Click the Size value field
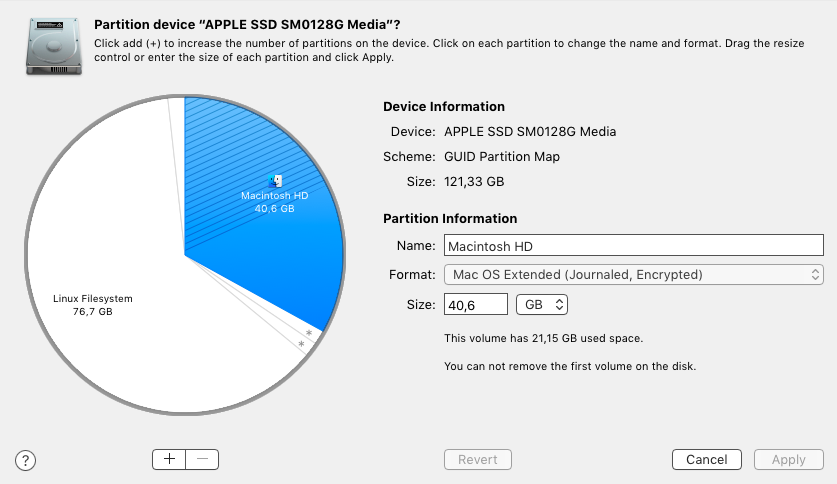 pyautogui.click(x=476, y=304)
